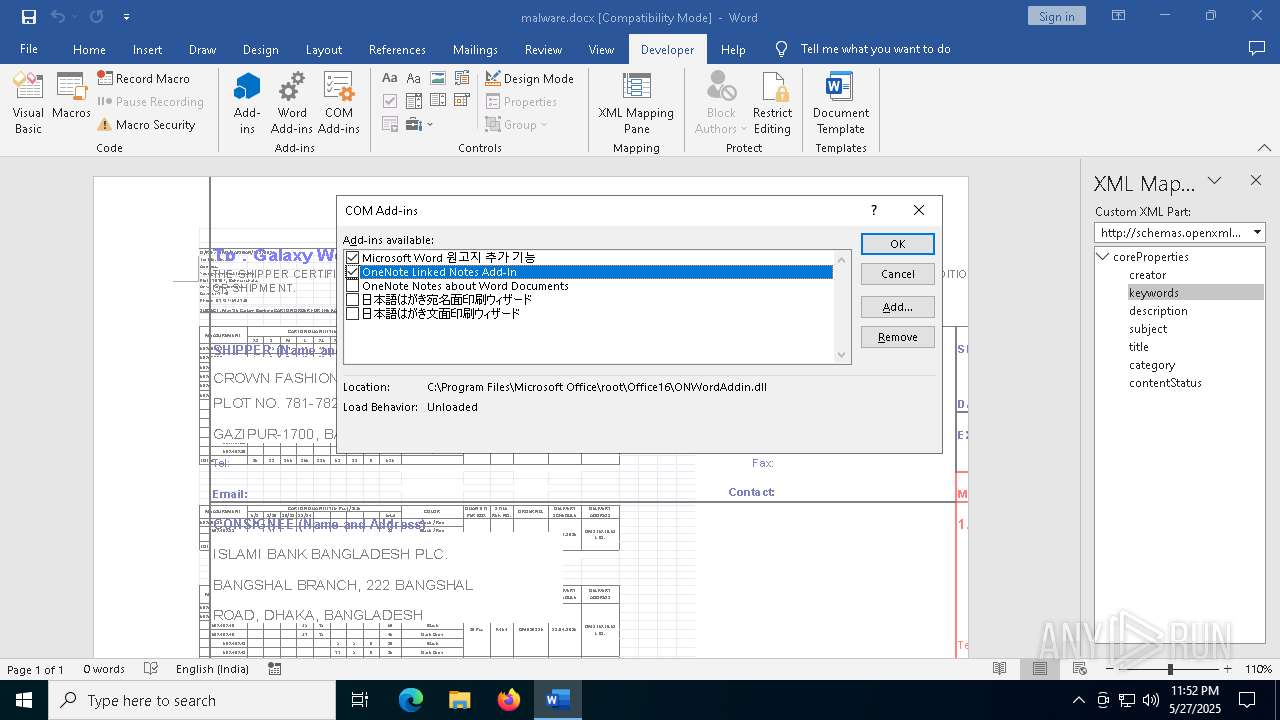This screenshot has width=1280, height=720.
Task: Insert Date Picker content control
Action: click(x=462, y=101)
